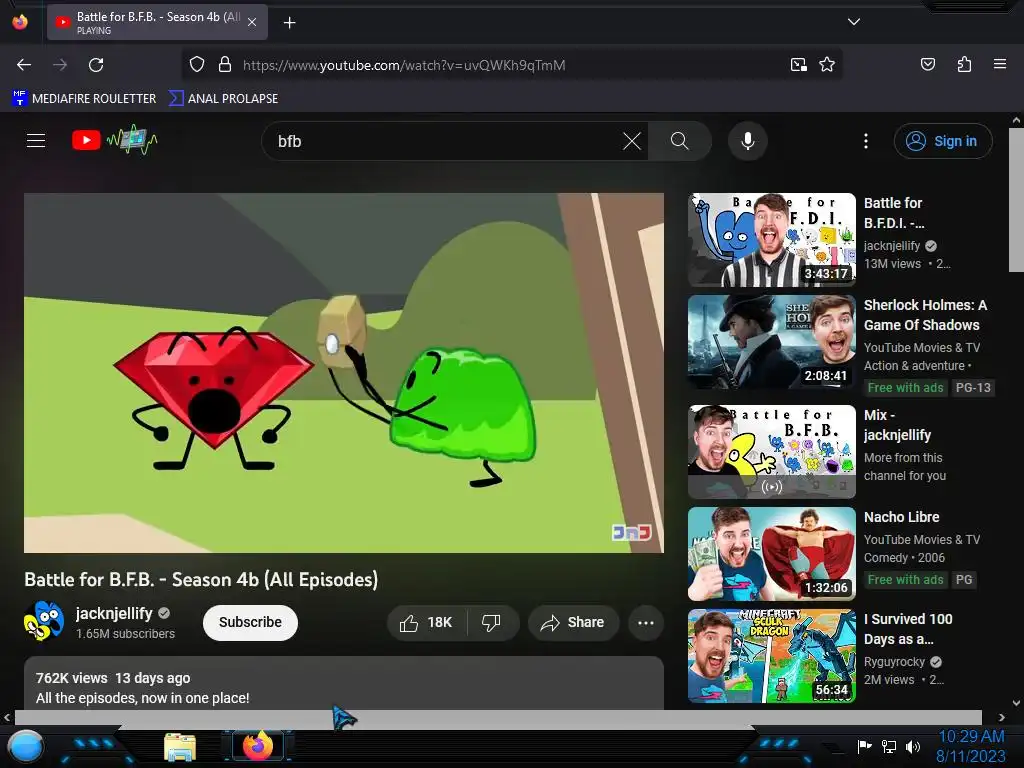Click the video player area
1024x768 pixels.
tap(344, 373)
